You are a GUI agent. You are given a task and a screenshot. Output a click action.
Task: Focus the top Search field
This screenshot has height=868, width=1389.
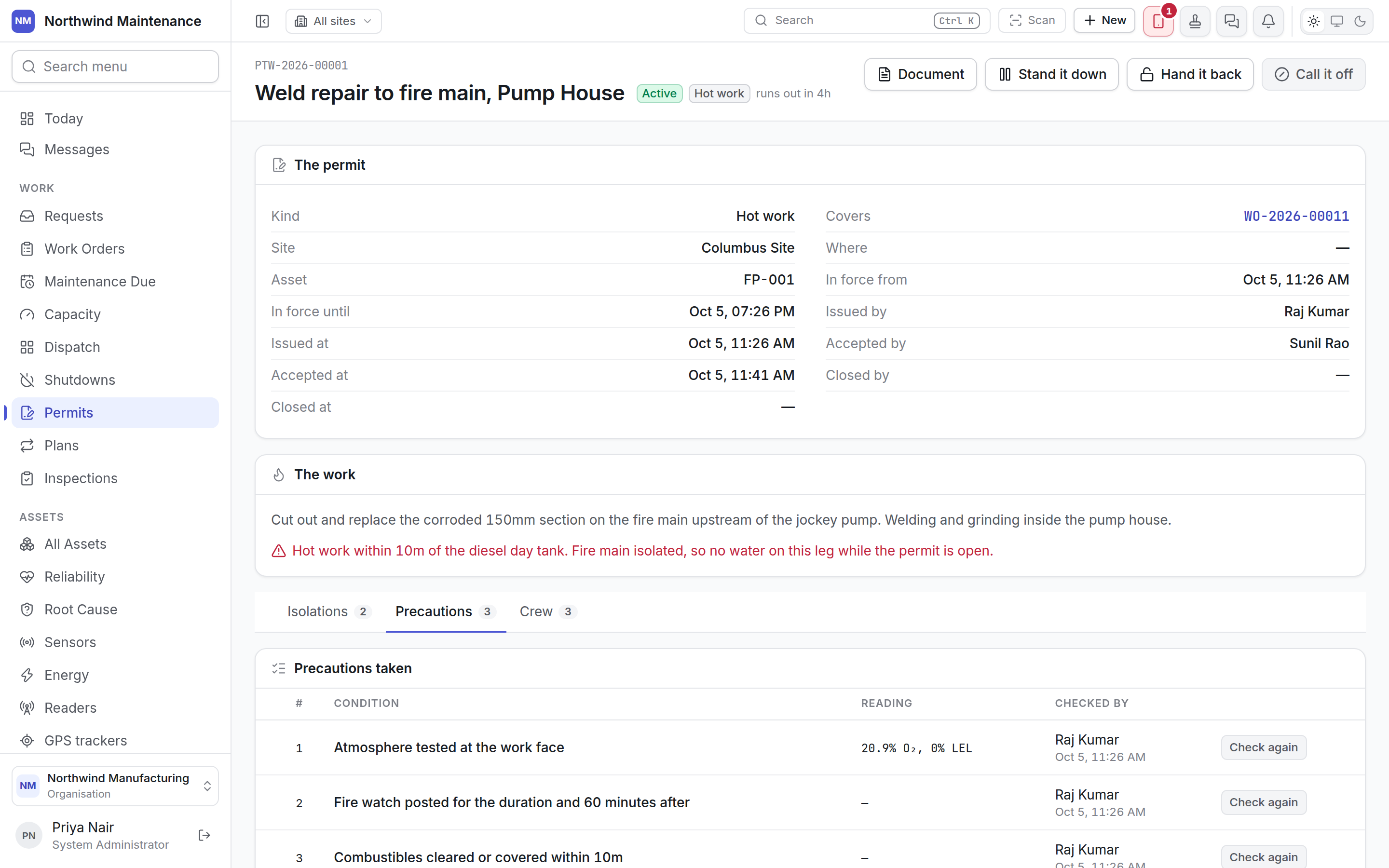(867, 21)
